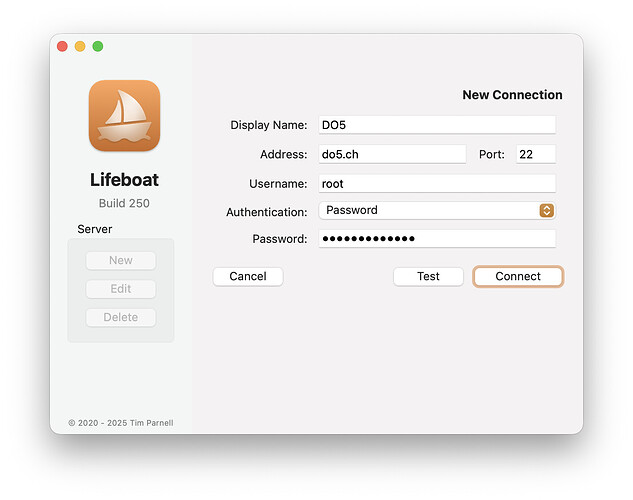
Task: Close the window with the red button
Action: point(62,46)
